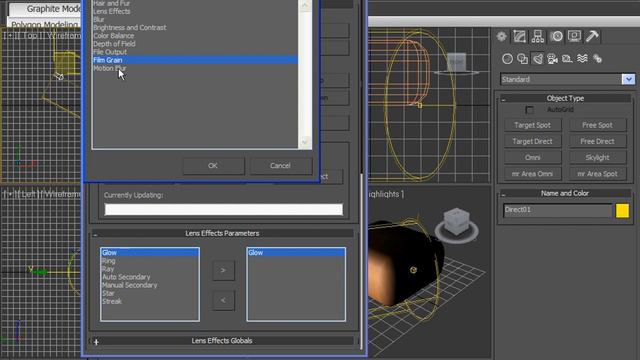Select Brightness and Contrast effect
The image size is (640, 360).
click(x=130, y=28)
